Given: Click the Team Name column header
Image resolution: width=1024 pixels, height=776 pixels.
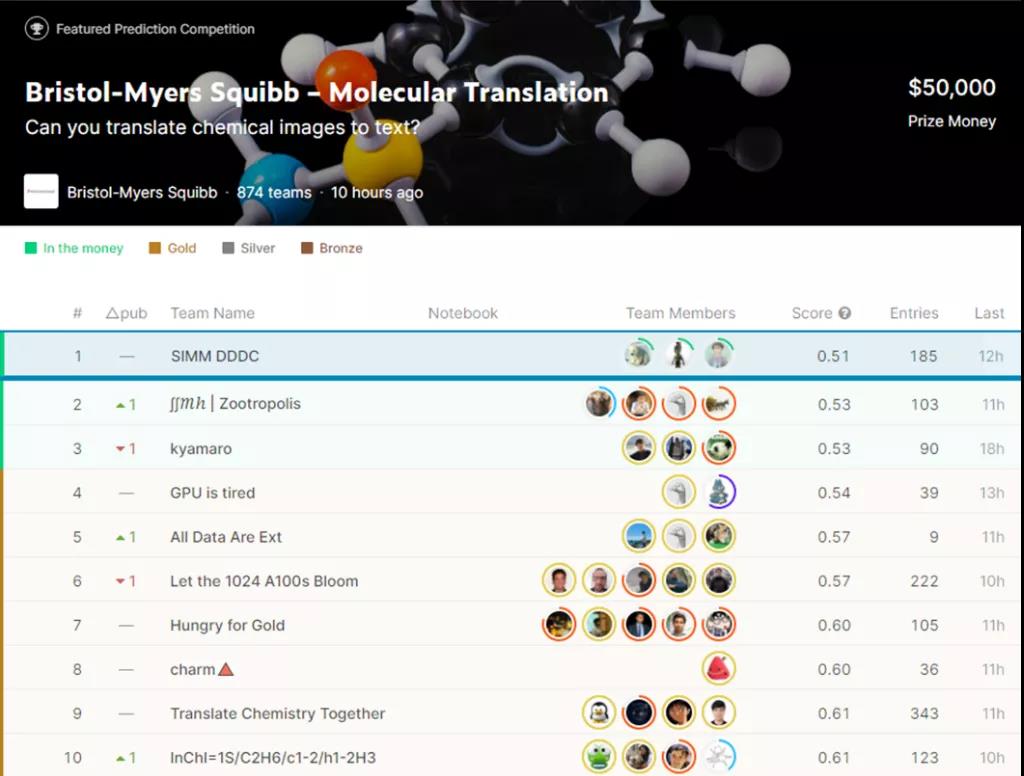Looking at the screenshot, I should coord(212,313).
